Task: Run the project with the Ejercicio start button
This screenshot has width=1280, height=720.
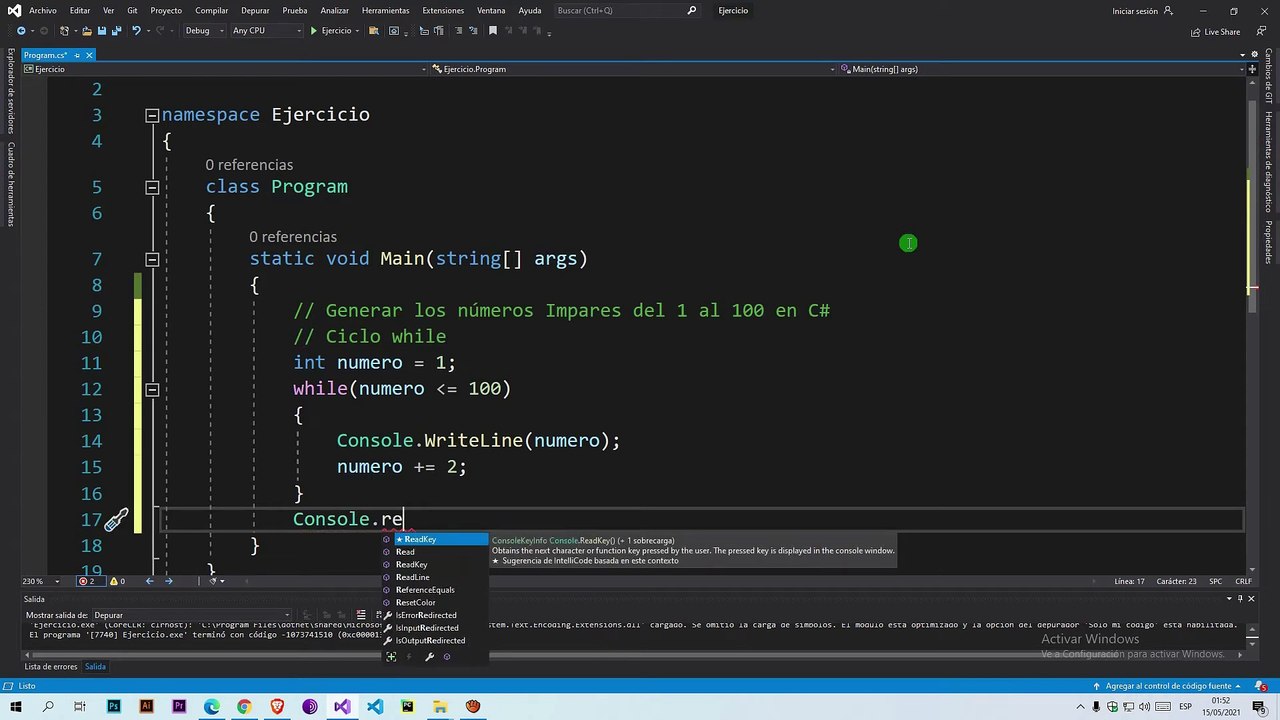Action: tap(330, 31)
